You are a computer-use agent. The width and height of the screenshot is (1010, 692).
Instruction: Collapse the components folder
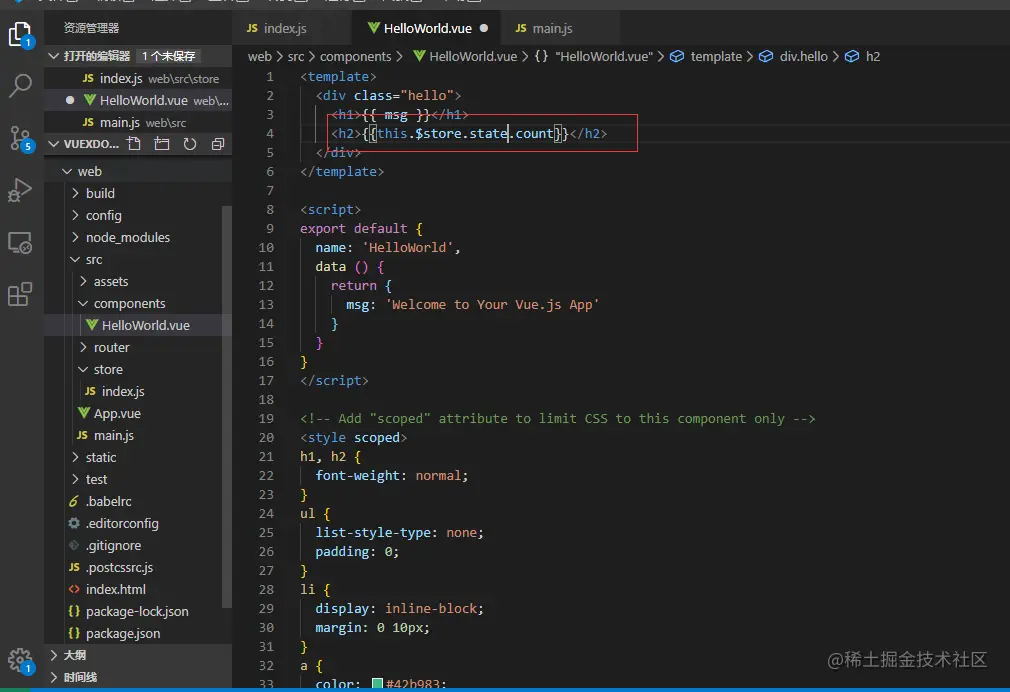(x=83, y=303)
